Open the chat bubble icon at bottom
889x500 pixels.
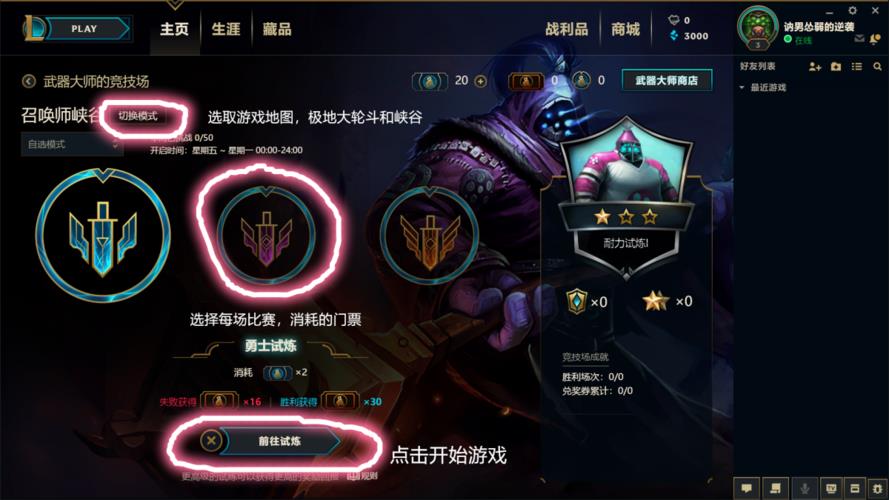(x=747, y=488)
